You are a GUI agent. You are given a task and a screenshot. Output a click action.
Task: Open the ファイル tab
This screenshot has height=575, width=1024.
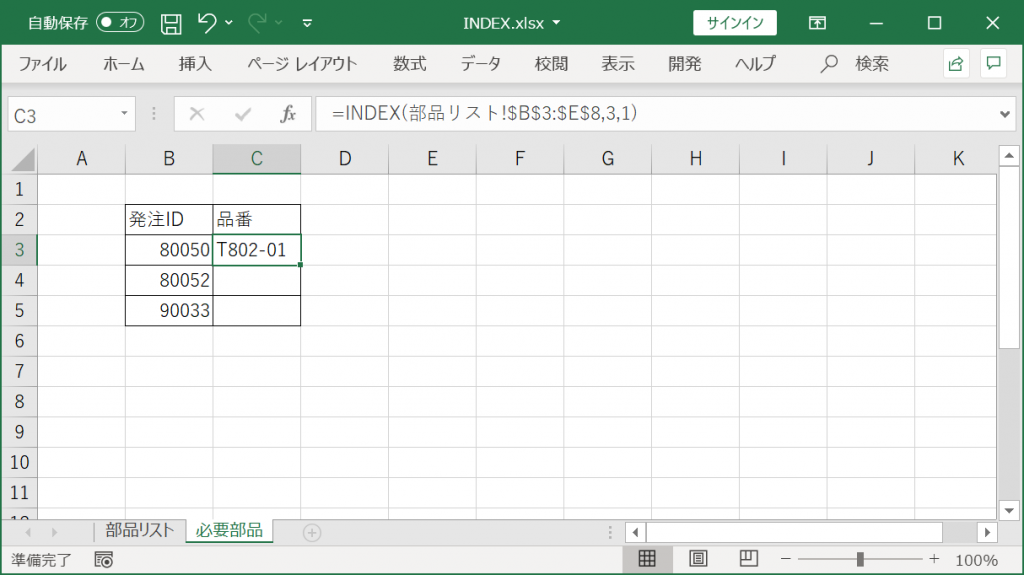pyautogui.click(x=42, y=64)
